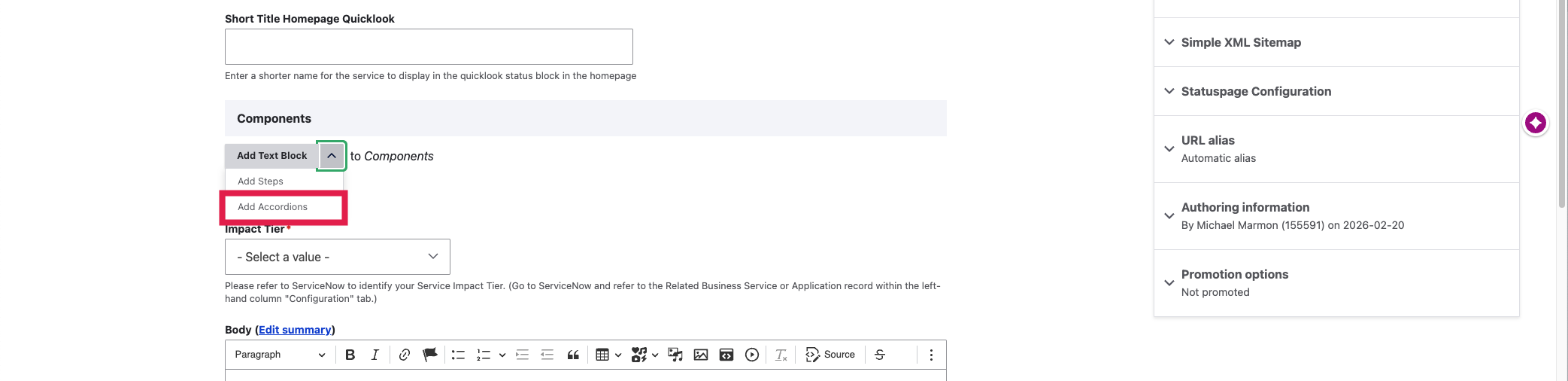The width and height of the screenshot is (1568, 381).
Task: Toggle Source editing mode
Action: (x=830, y=355)
